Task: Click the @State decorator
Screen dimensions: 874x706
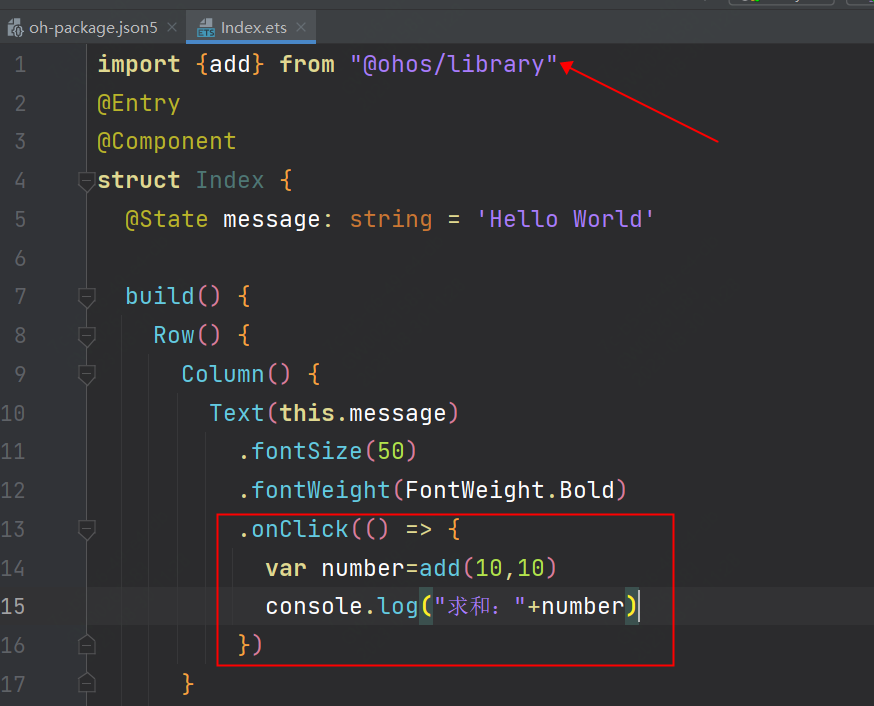Action: [x=167, y=220]
